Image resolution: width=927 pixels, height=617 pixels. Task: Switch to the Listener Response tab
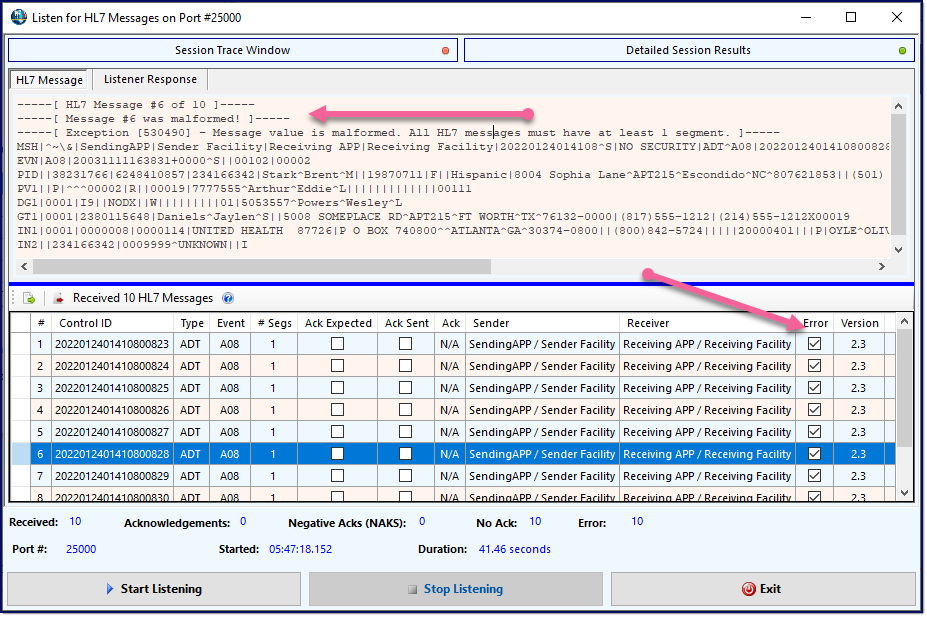click(150, 79)
